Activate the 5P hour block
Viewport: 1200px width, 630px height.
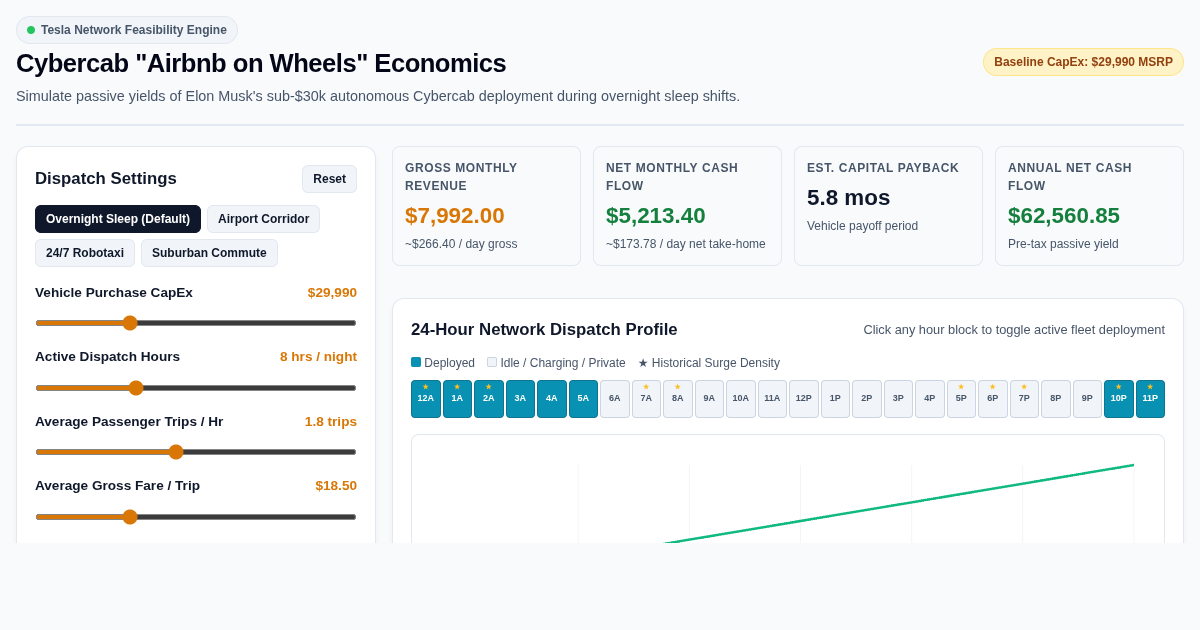[x=961, y=399]
